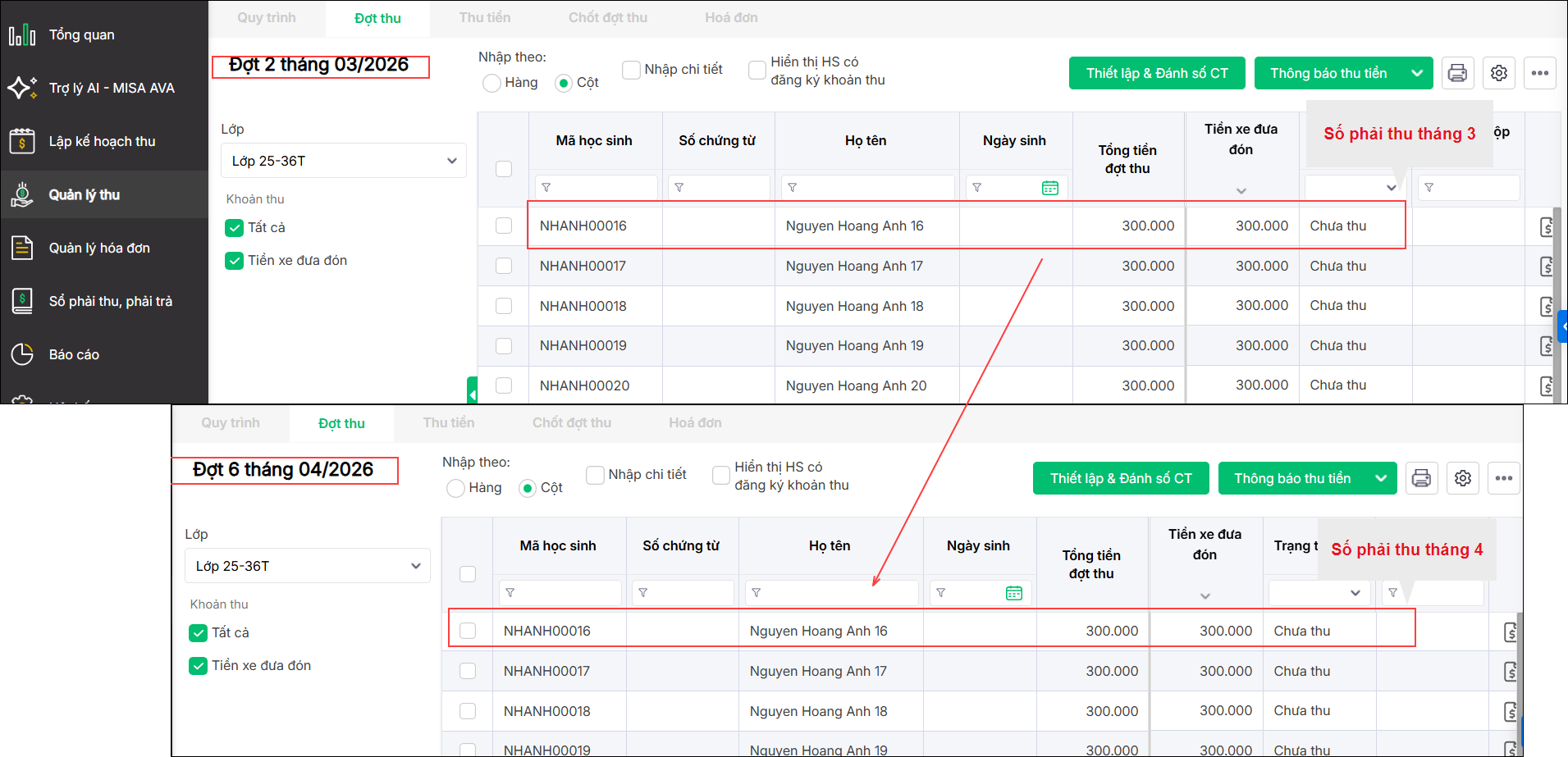
Task: Enable Hiển thị HS có đăng ký in Đợt 2 panel
Action: click(757, 71)
